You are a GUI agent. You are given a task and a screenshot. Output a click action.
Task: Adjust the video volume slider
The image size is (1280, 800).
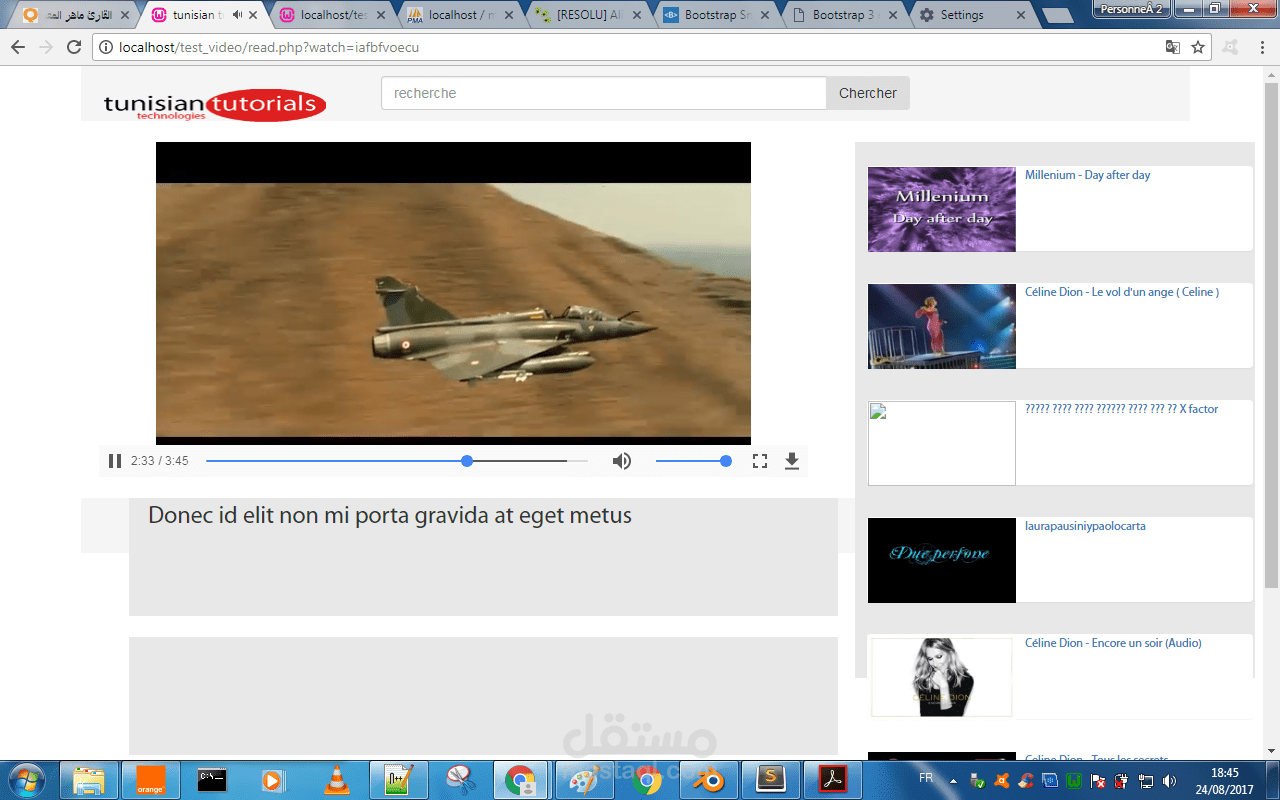[x=693, y=461]
